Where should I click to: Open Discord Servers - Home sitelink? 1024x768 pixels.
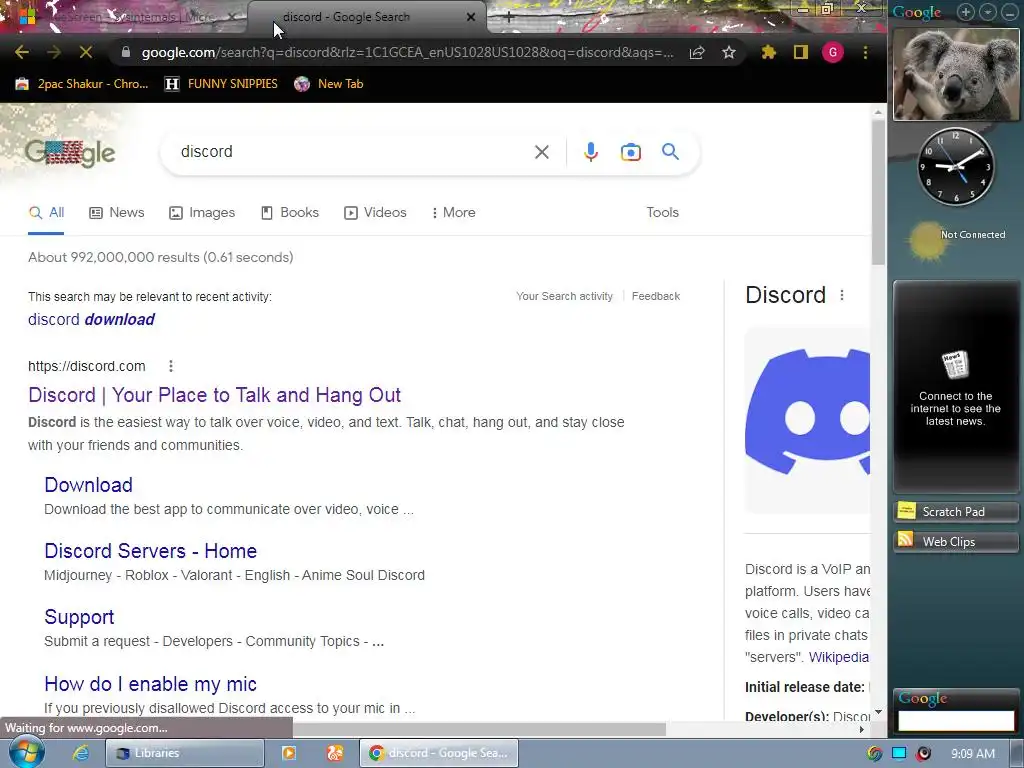tap(150, 551)
